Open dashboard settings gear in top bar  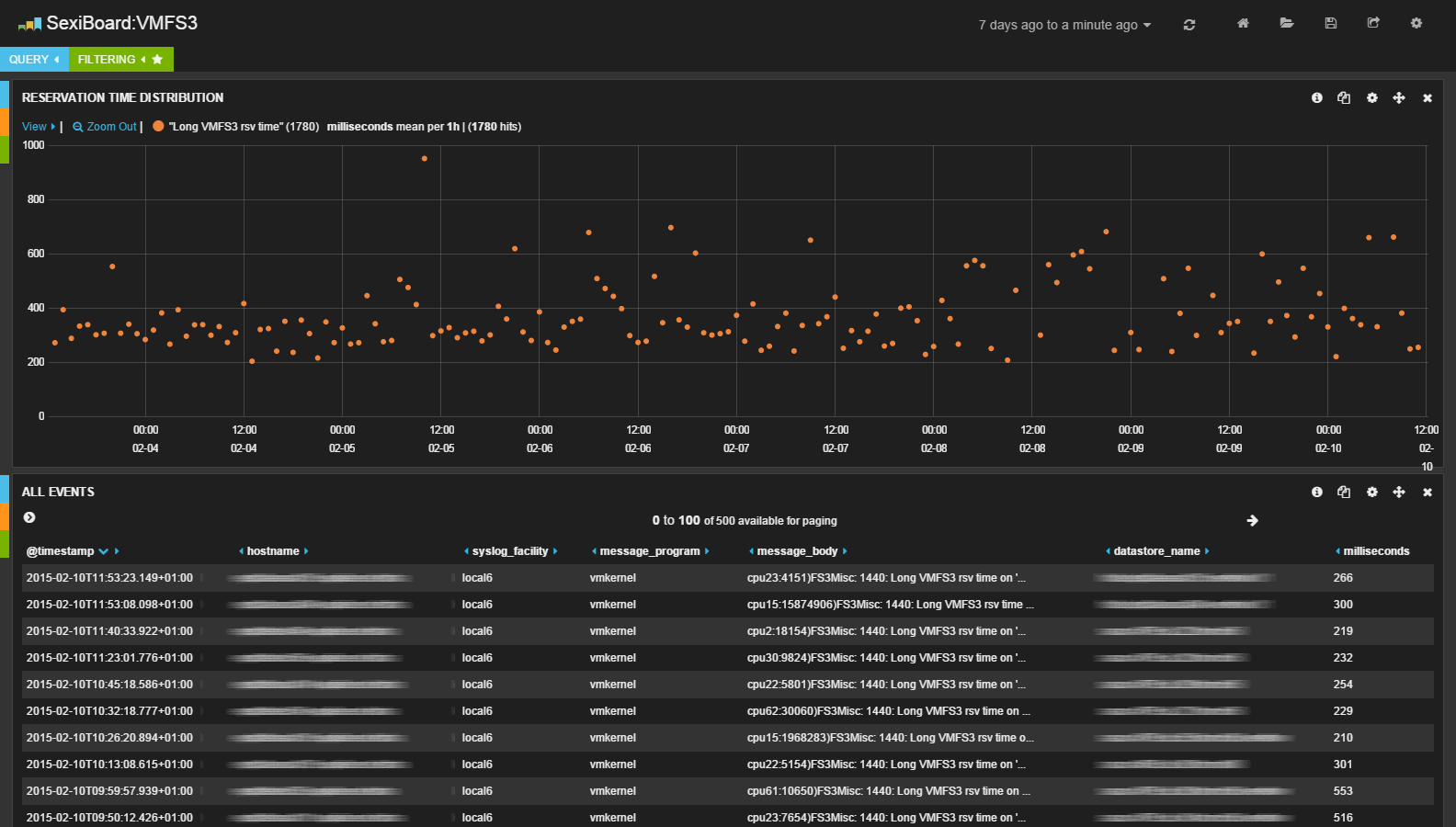coord(1416,23)
